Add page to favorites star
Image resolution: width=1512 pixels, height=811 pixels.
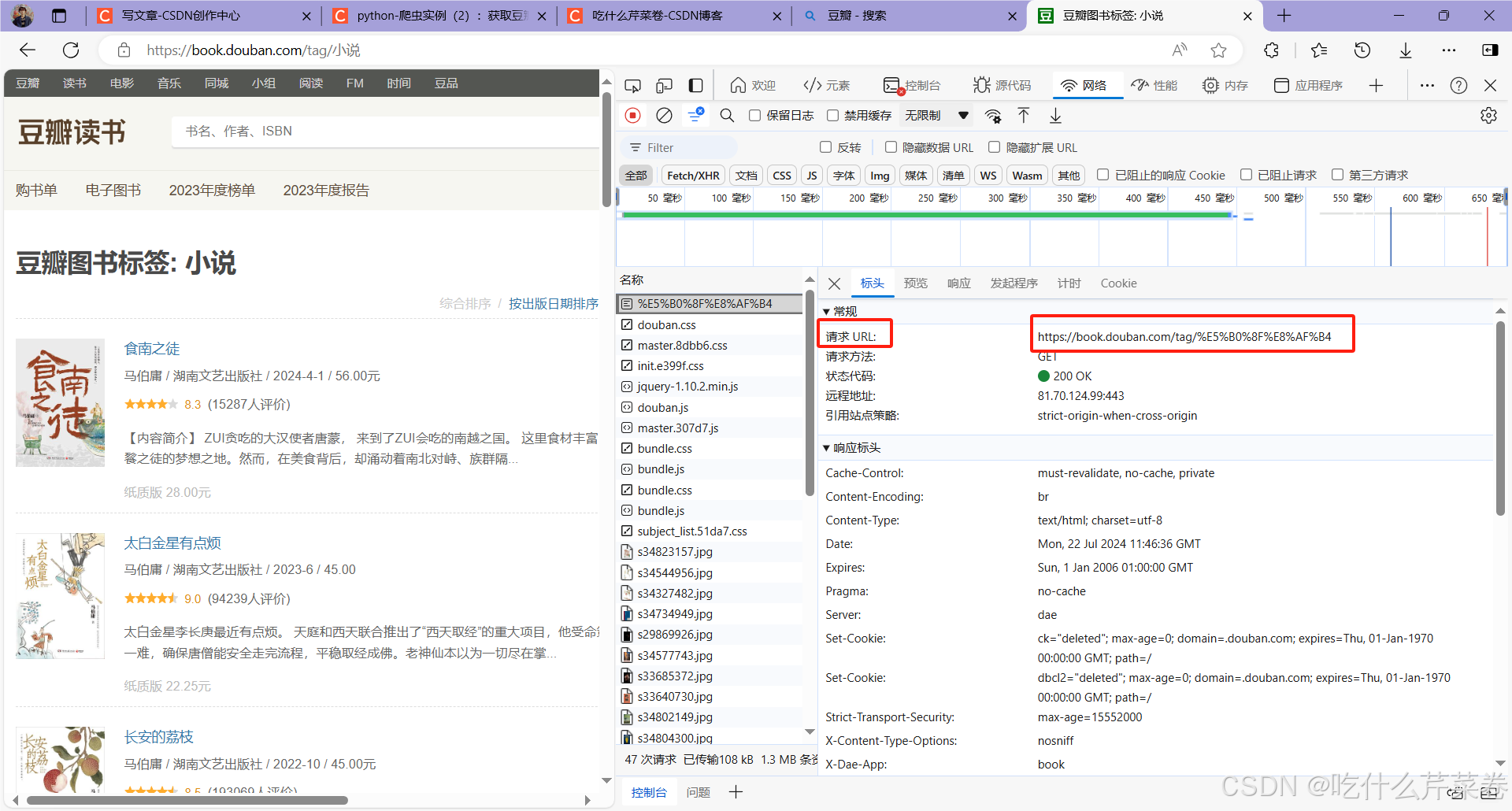tap(1219, 50)
